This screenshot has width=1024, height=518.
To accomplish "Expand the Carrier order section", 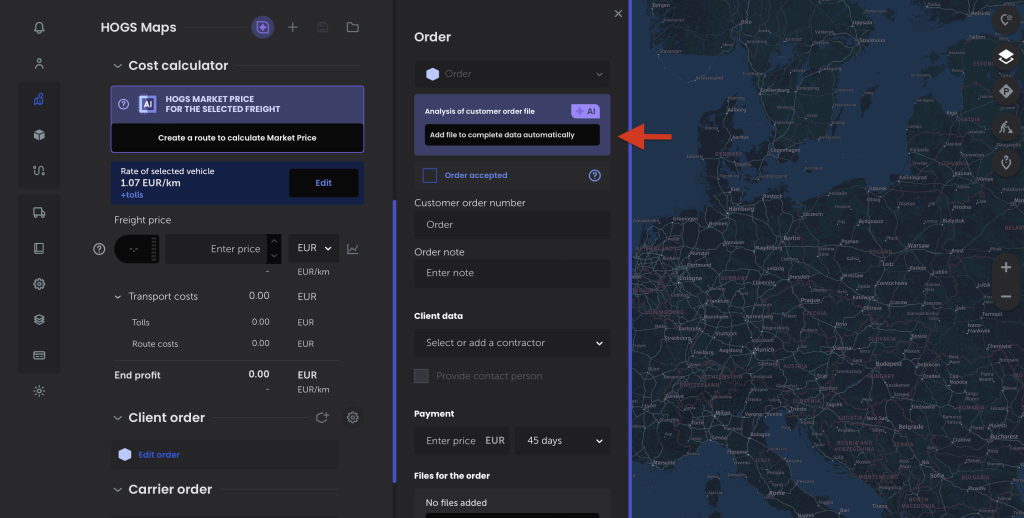I will click(x=118, y=489).
